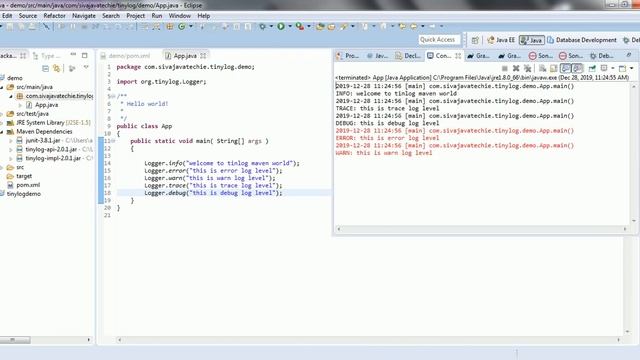
Task: Click Package Explorer horizontal scrollbar thumb
Action: tap(15, 340)
